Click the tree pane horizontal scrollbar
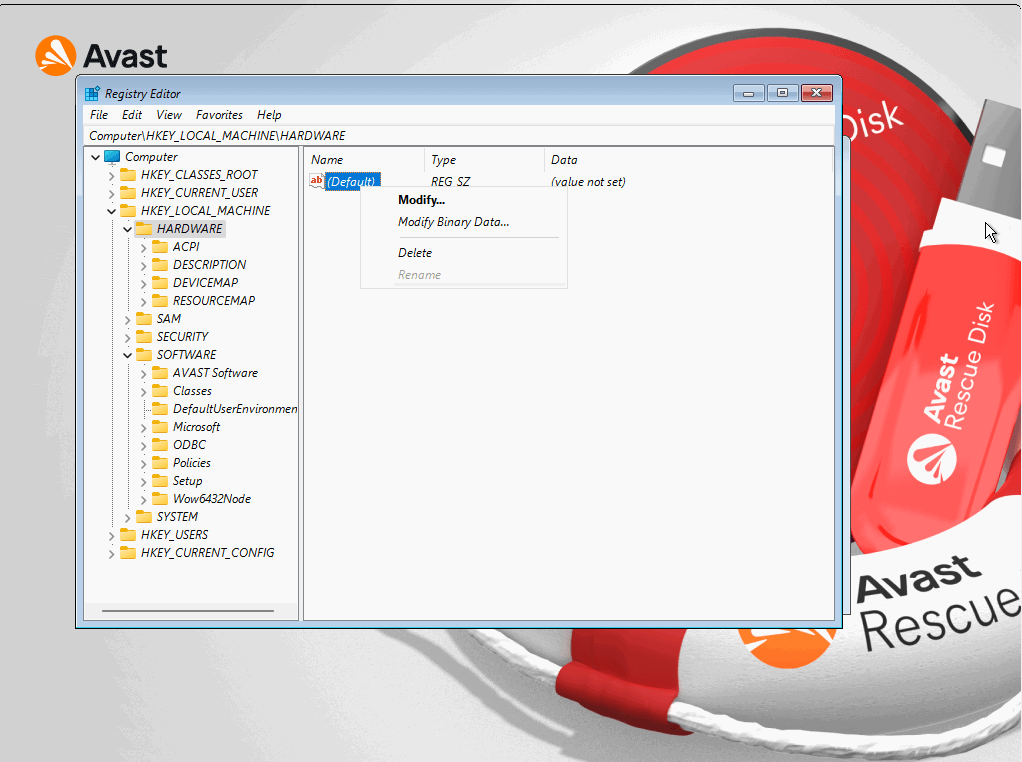 188,611
